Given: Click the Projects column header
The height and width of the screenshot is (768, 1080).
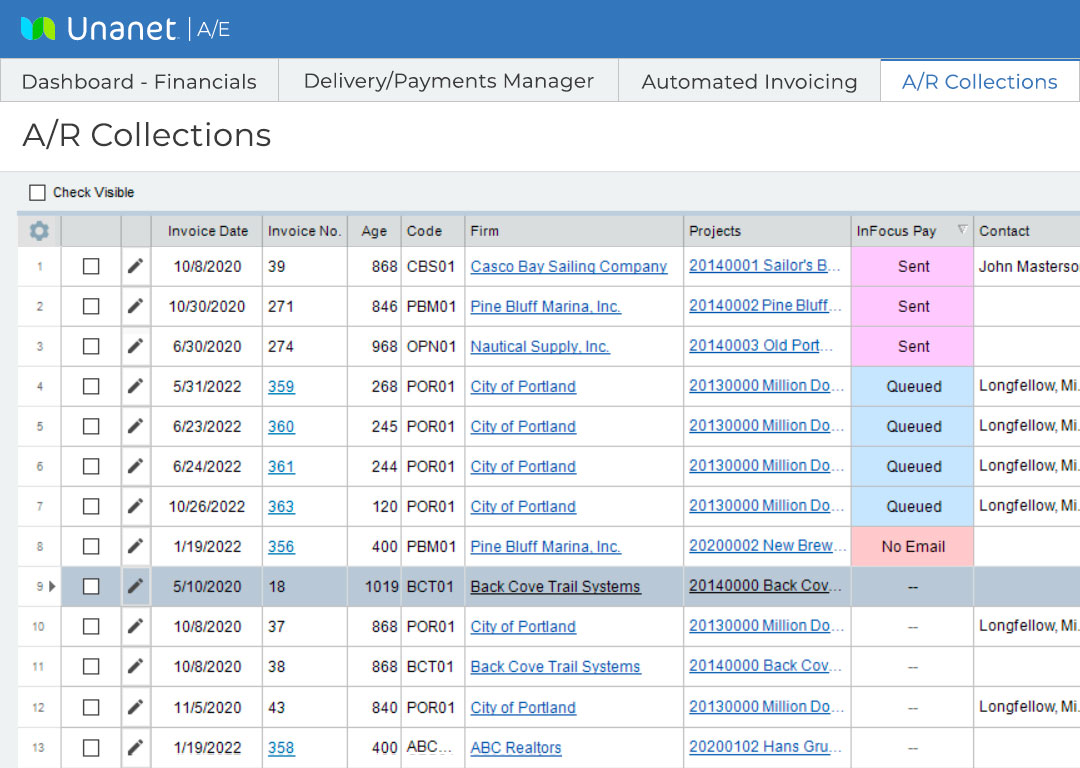Looking at the screenshot, I should (x=767, y=231).
